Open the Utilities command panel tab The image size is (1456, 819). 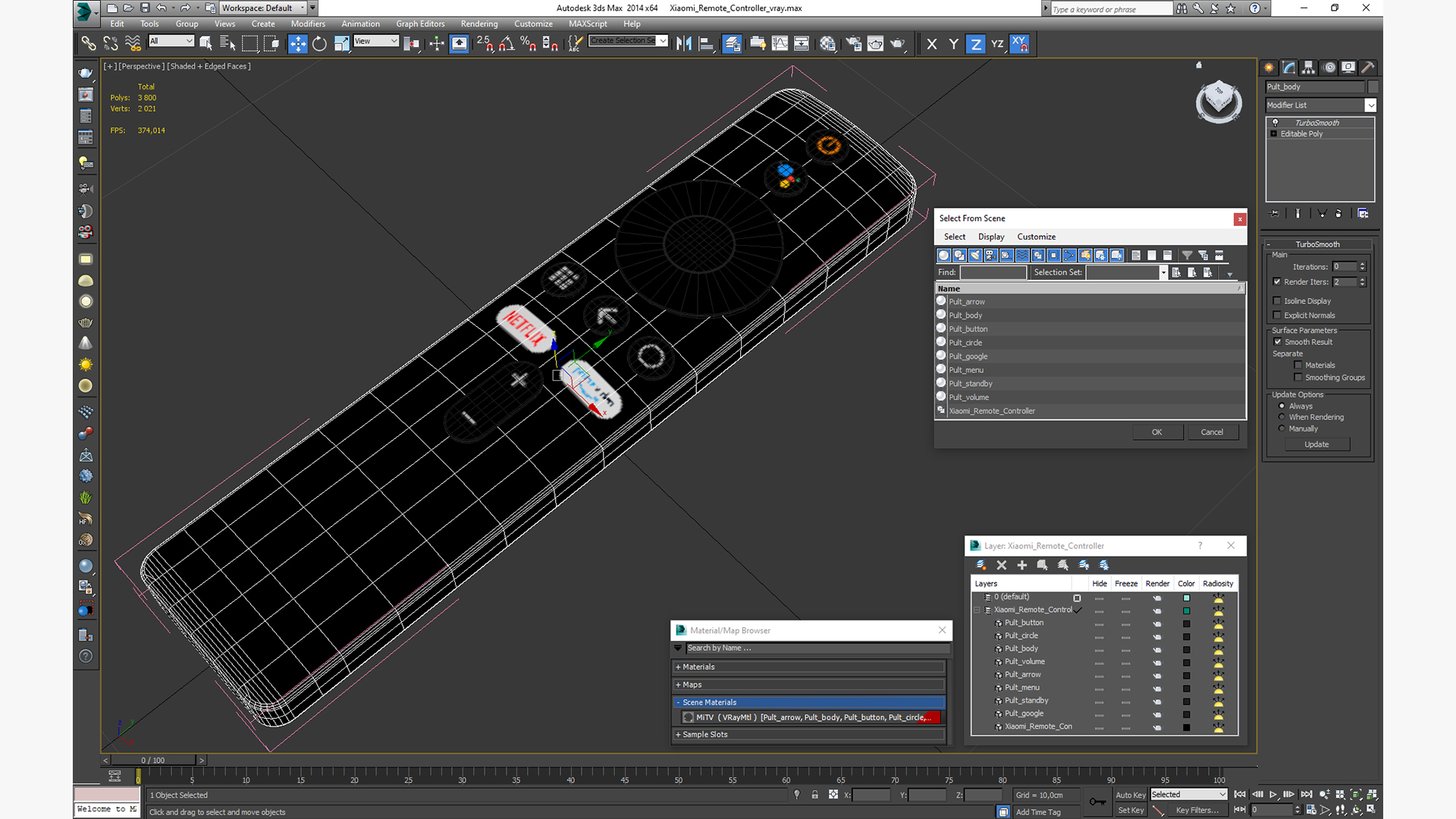coord(1368,67)
